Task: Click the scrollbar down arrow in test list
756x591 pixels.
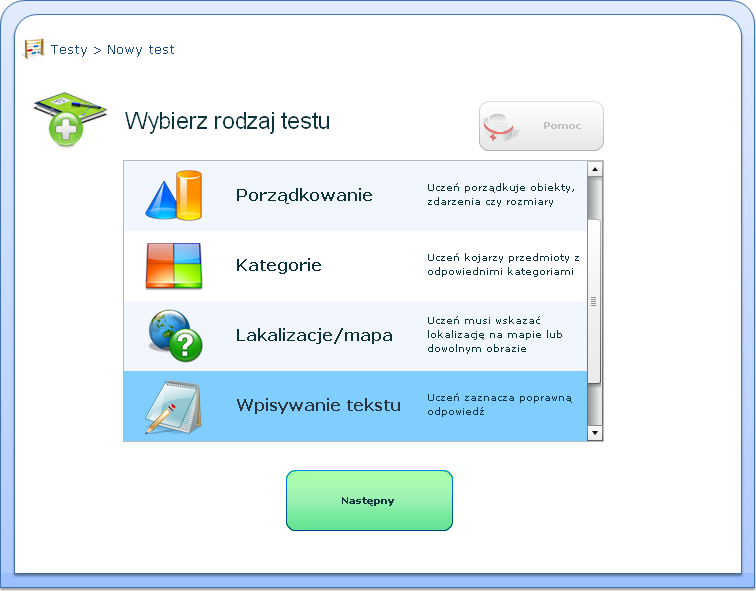Action: pyautogui.click(x=594, y=433)
